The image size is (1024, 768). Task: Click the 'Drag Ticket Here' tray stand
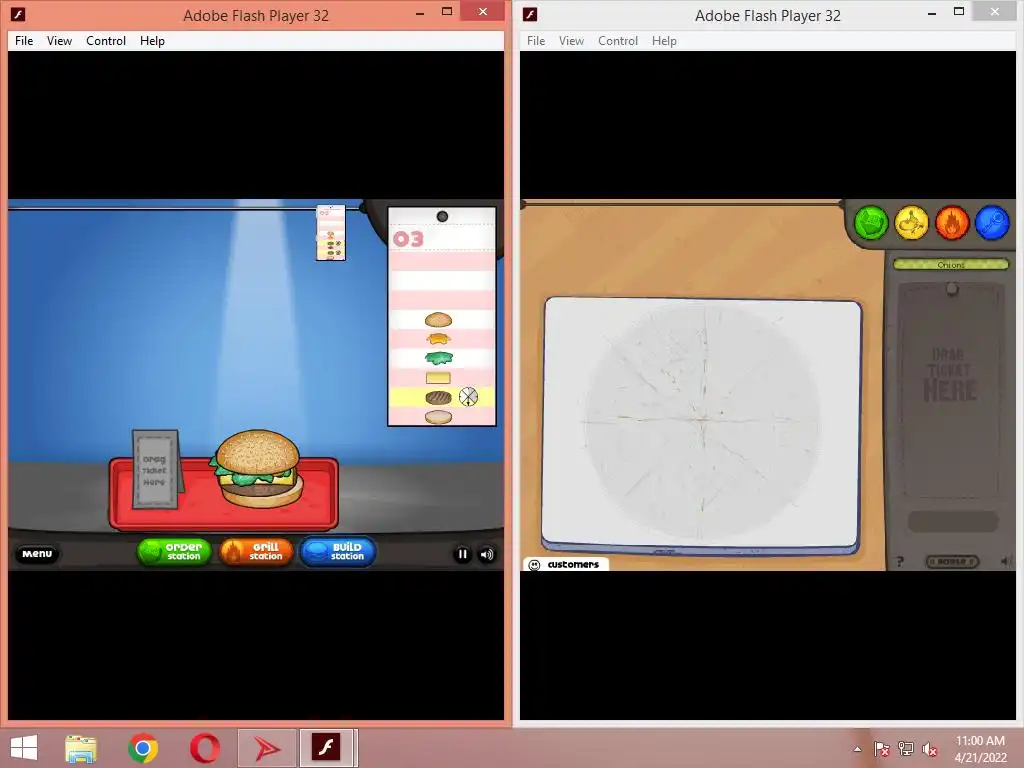click(157, 468)
